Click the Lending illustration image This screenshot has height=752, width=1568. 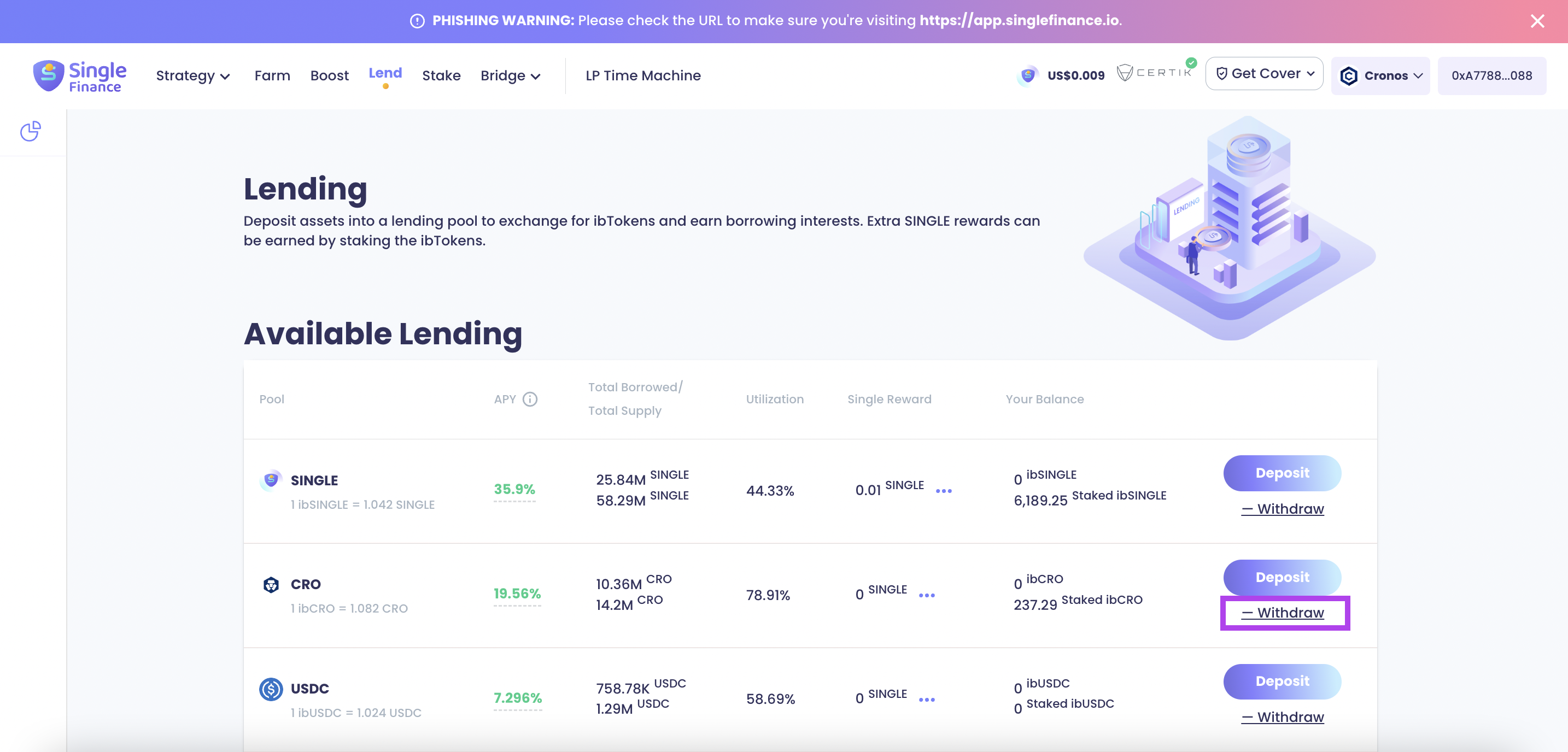point(1229,227)
